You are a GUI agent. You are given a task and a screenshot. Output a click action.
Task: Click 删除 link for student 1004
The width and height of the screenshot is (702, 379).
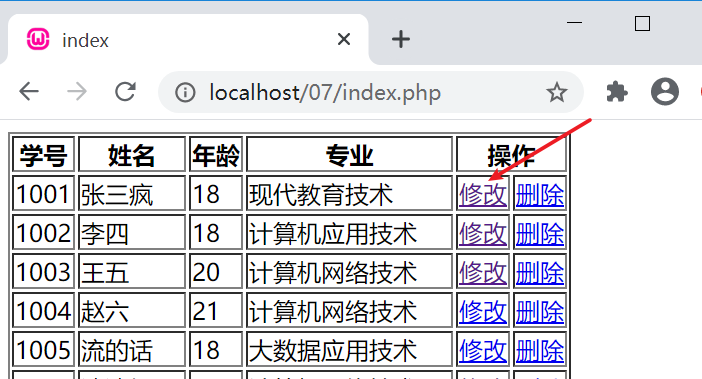point(539,311)
